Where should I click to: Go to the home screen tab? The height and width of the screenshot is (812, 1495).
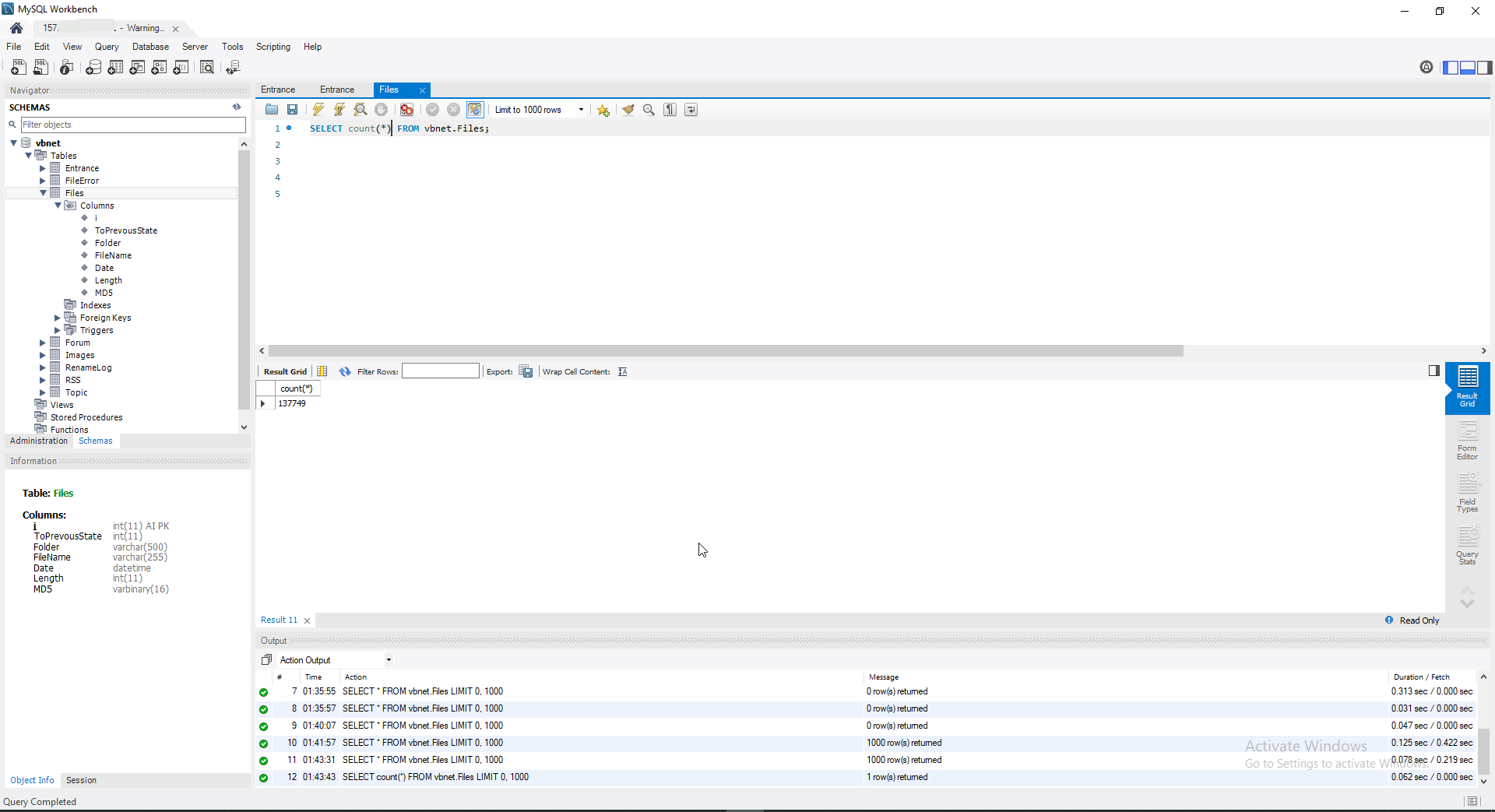click(16, 28)
